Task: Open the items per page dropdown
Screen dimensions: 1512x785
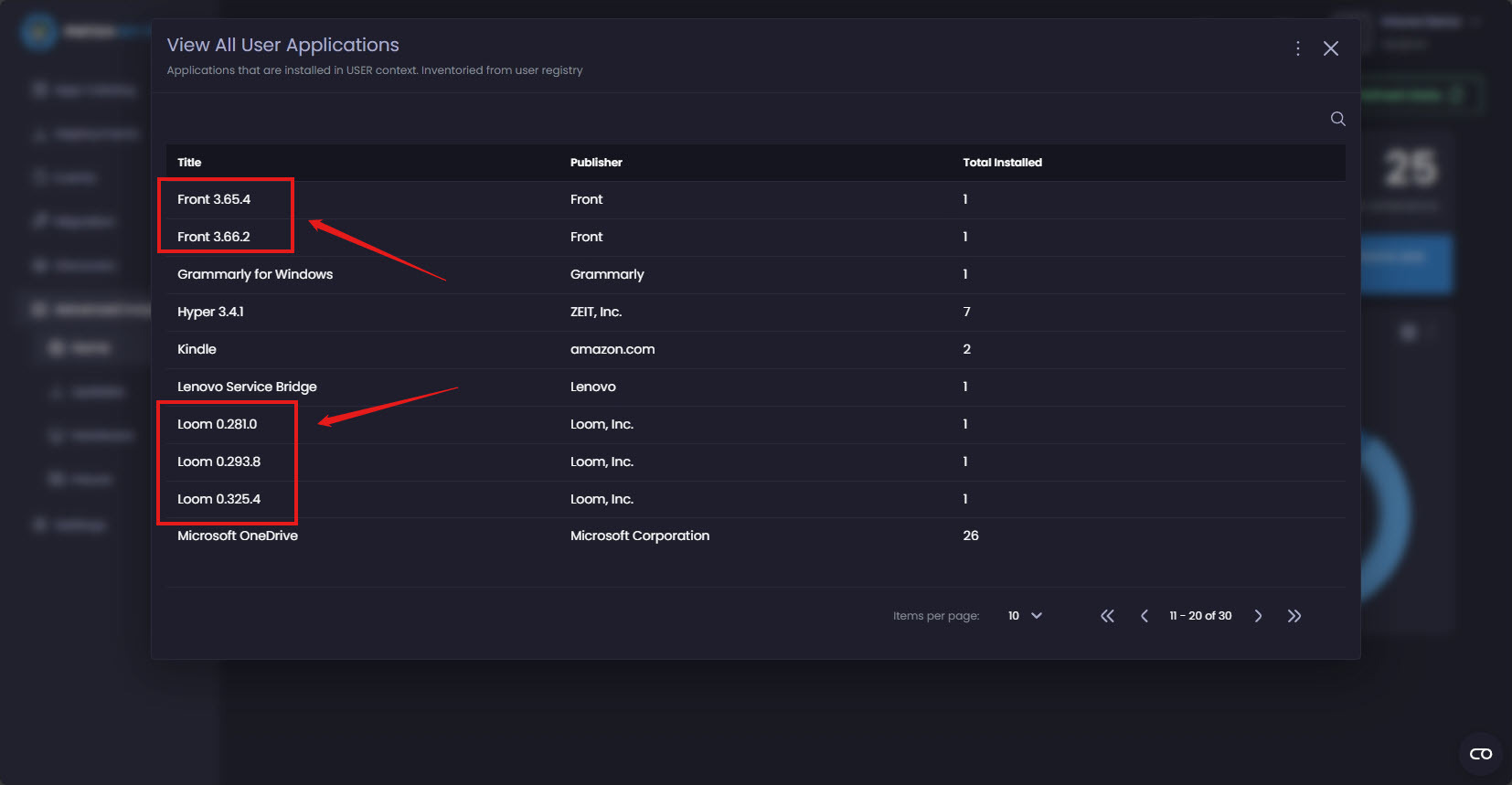Action: coord(1025,616)
